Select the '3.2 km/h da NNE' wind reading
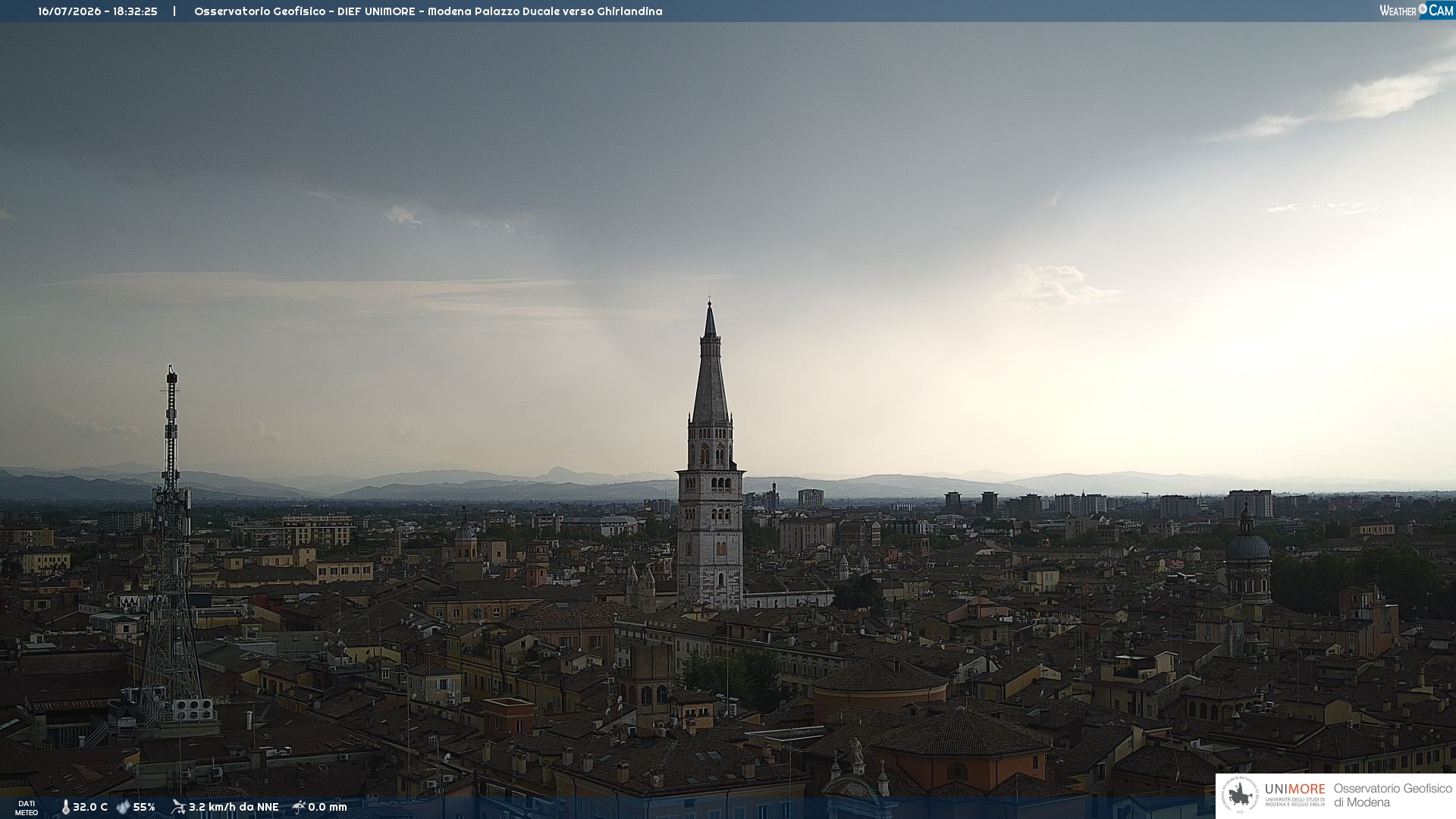The height and width of the screenshot is (819, 1456). [234, 807]
